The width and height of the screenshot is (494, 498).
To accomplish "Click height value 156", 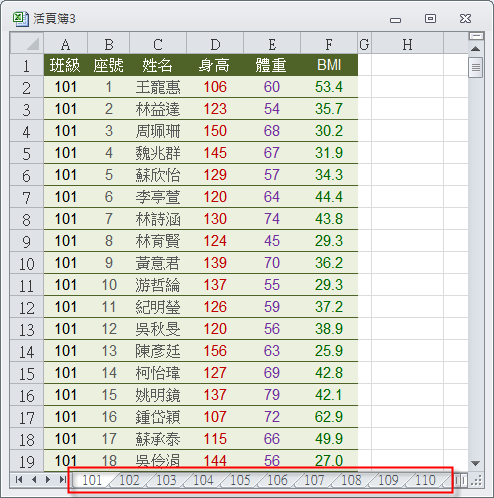I will [215, 351].
